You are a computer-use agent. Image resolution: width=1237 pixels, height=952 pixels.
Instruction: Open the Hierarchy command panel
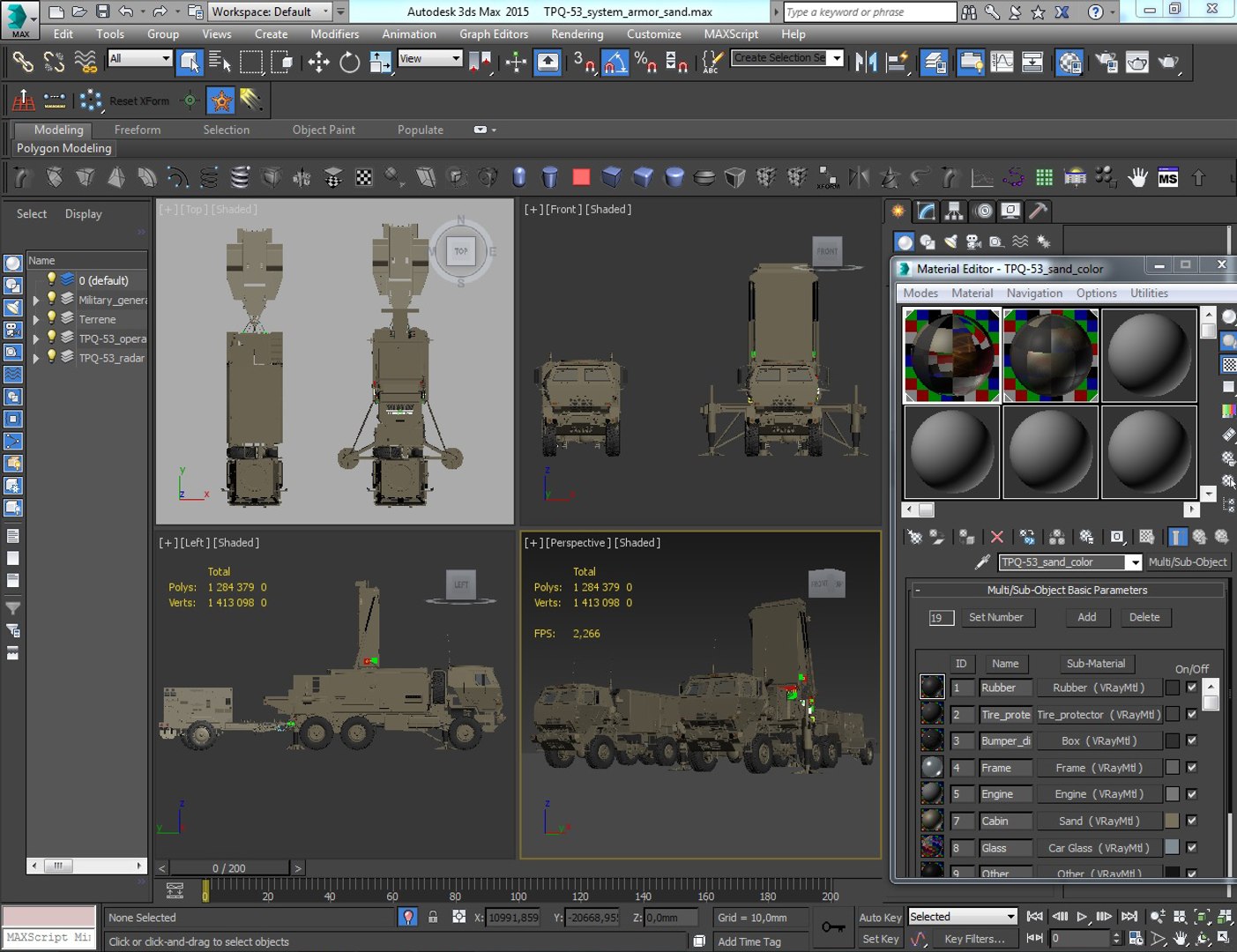coord(954,211)
